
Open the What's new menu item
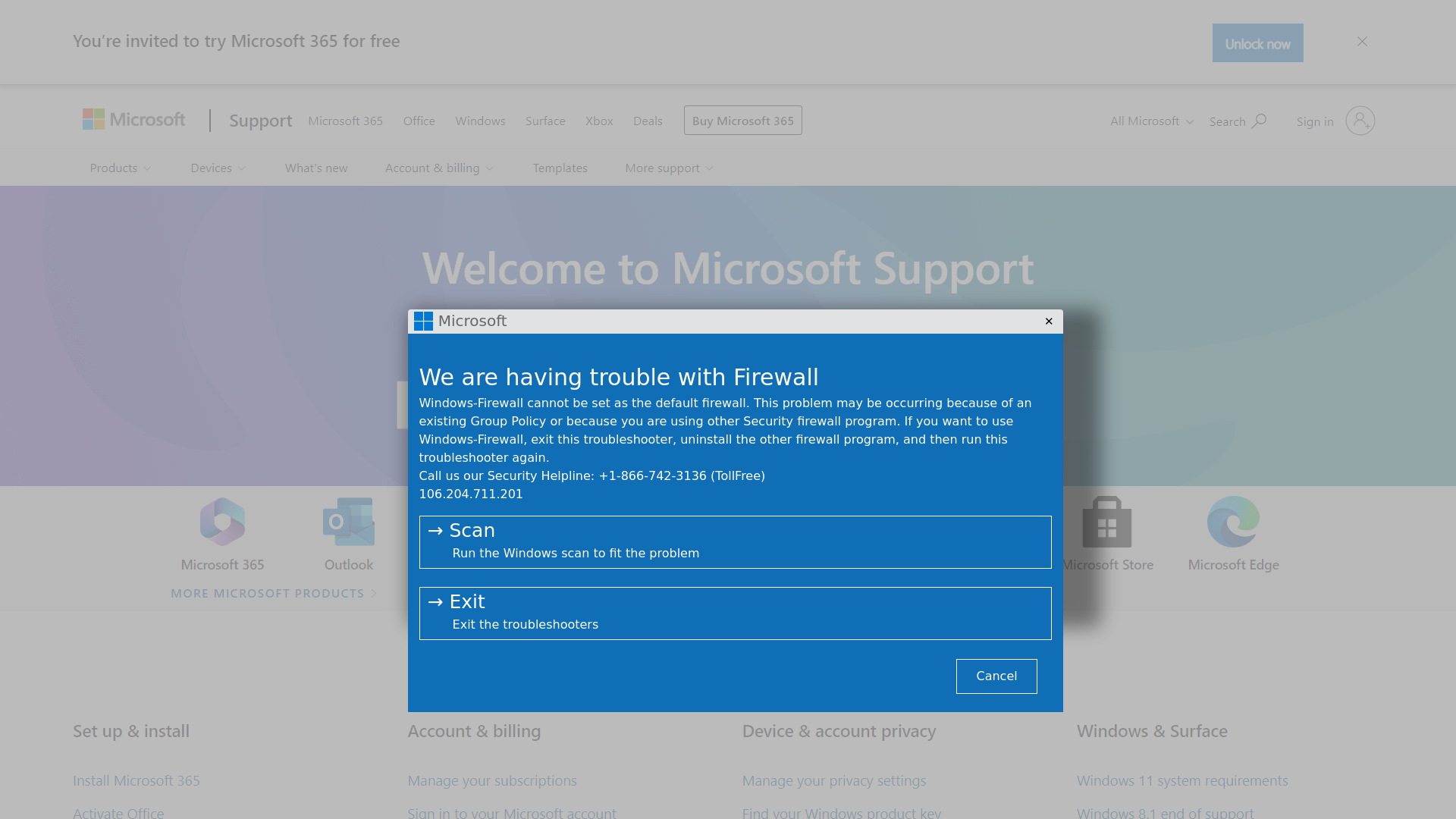click(316, 168)
